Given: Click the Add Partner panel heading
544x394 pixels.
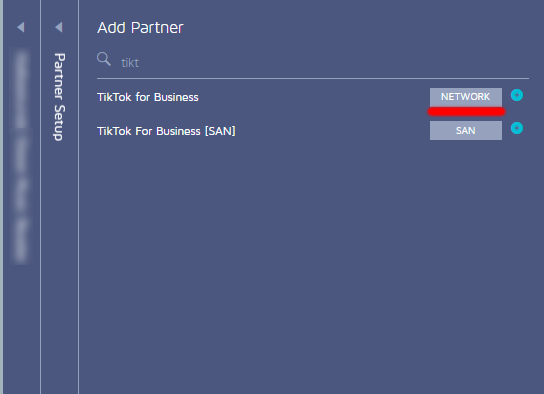Looking at the screenshot, I should (140, 28).
